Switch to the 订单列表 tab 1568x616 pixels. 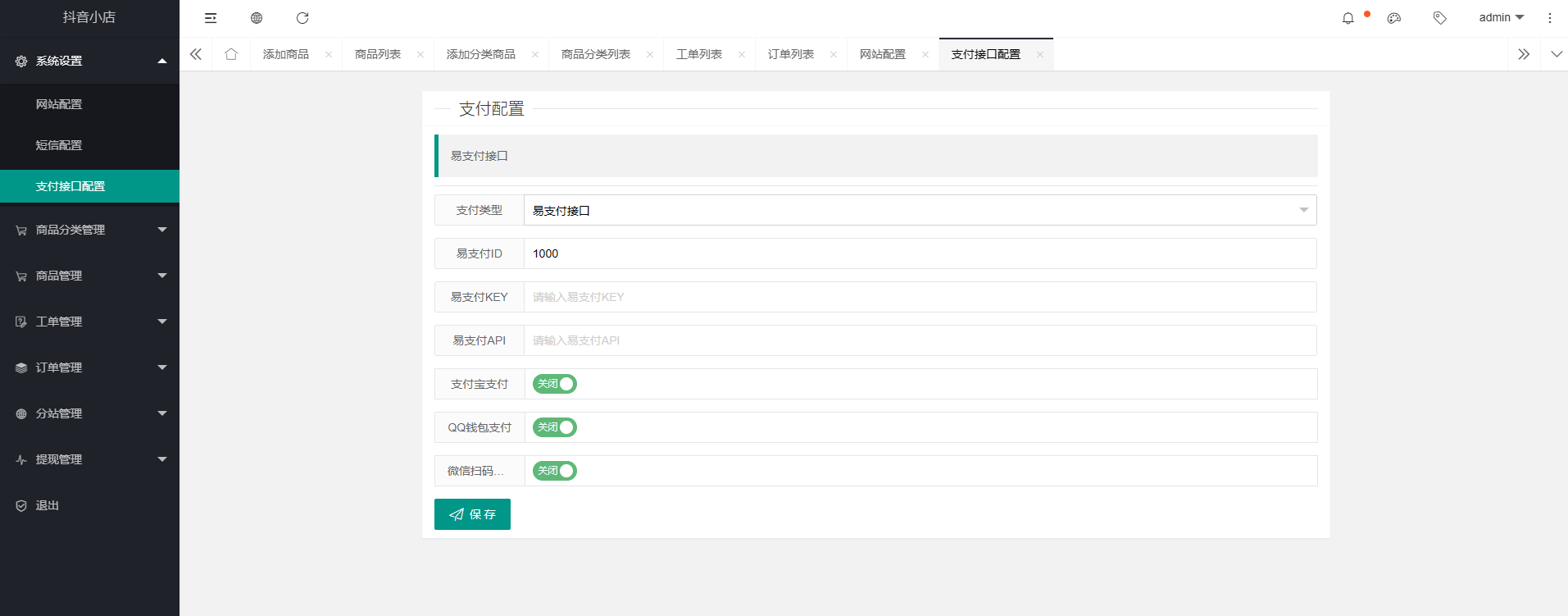(x=791, y=54)
